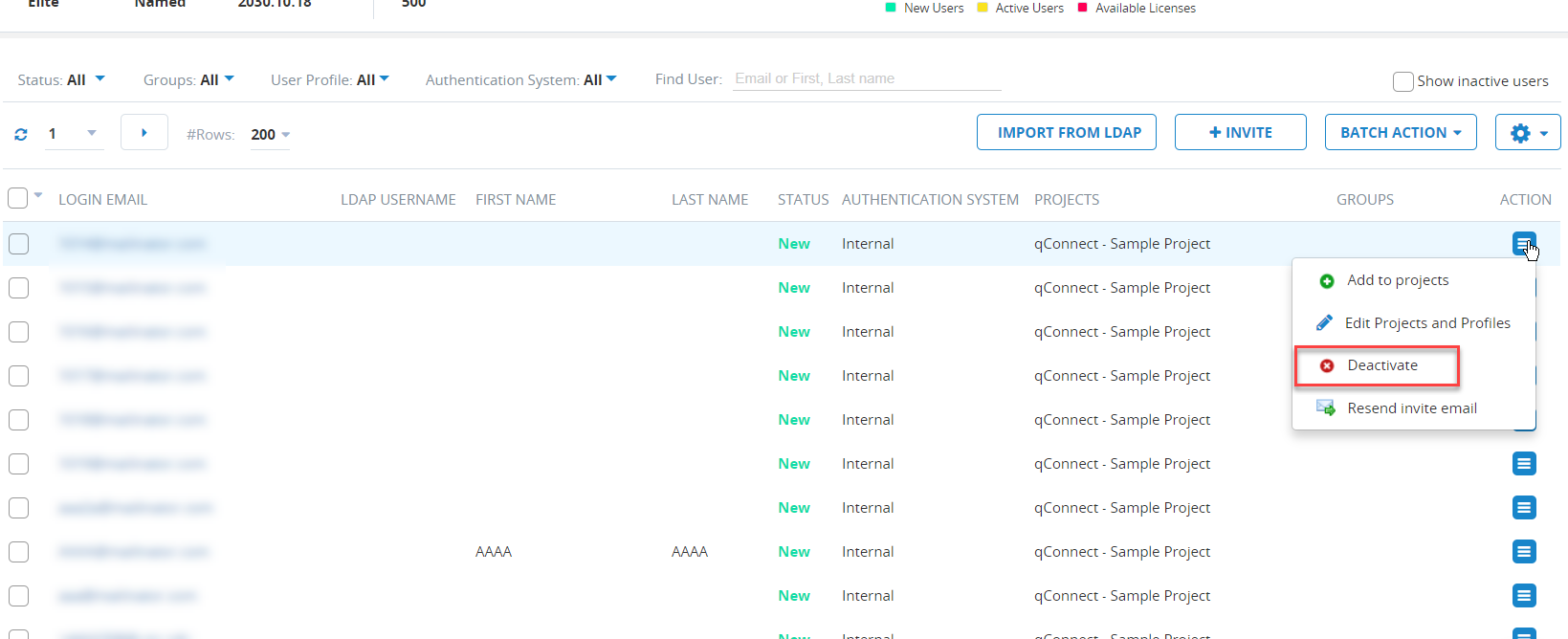
Task: Enable the Show inactive users checkbox
Action: (1403, 81)
